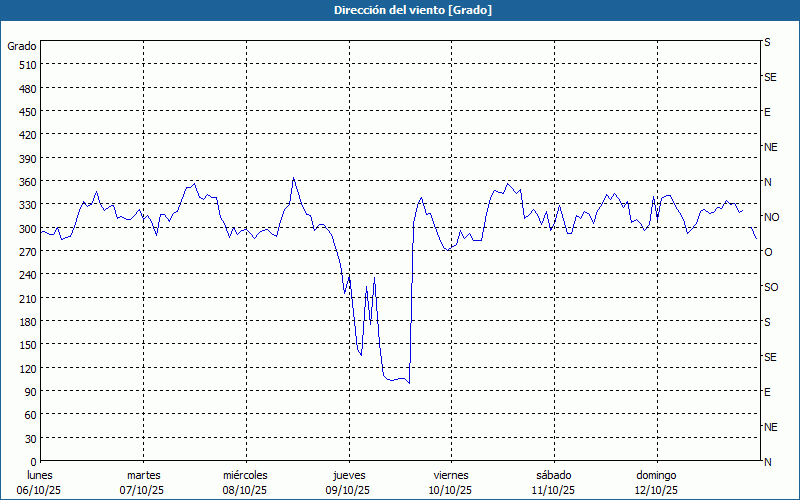
Task: Select the jueves 09/10/25 date label
Action: [348, 482]
